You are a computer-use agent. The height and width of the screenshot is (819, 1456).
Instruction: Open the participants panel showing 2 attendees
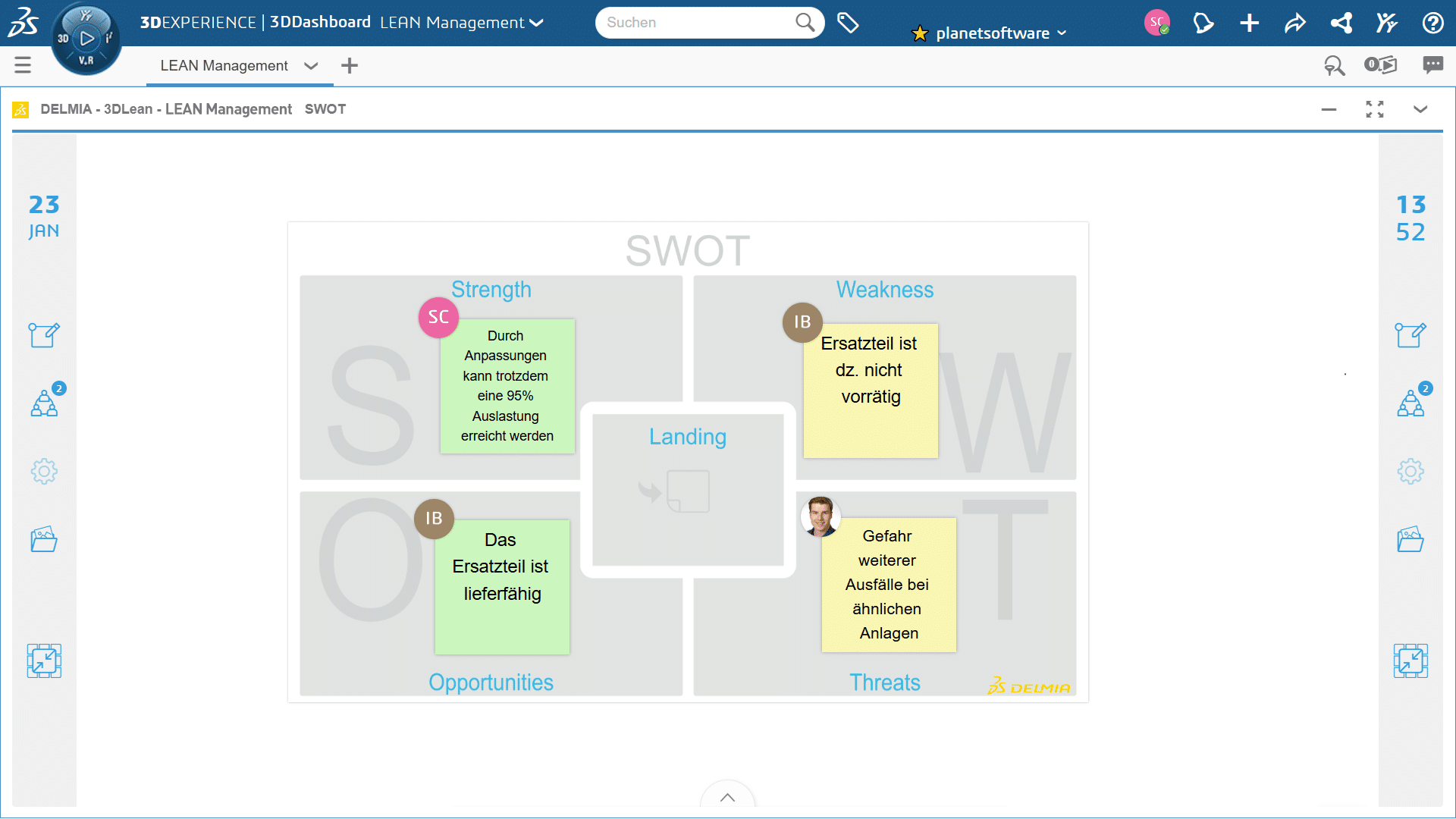click(x=44, y=402)
